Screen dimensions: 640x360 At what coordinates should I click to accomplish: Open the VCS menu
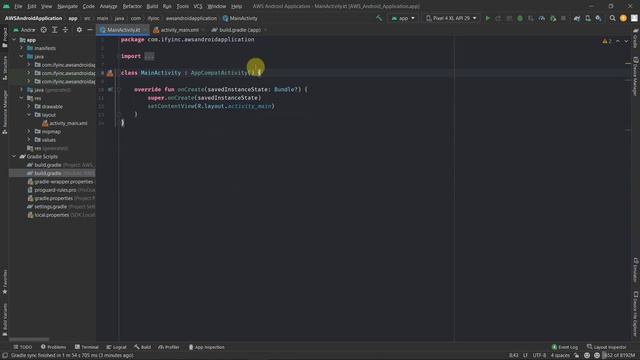(x=198, y=6)
